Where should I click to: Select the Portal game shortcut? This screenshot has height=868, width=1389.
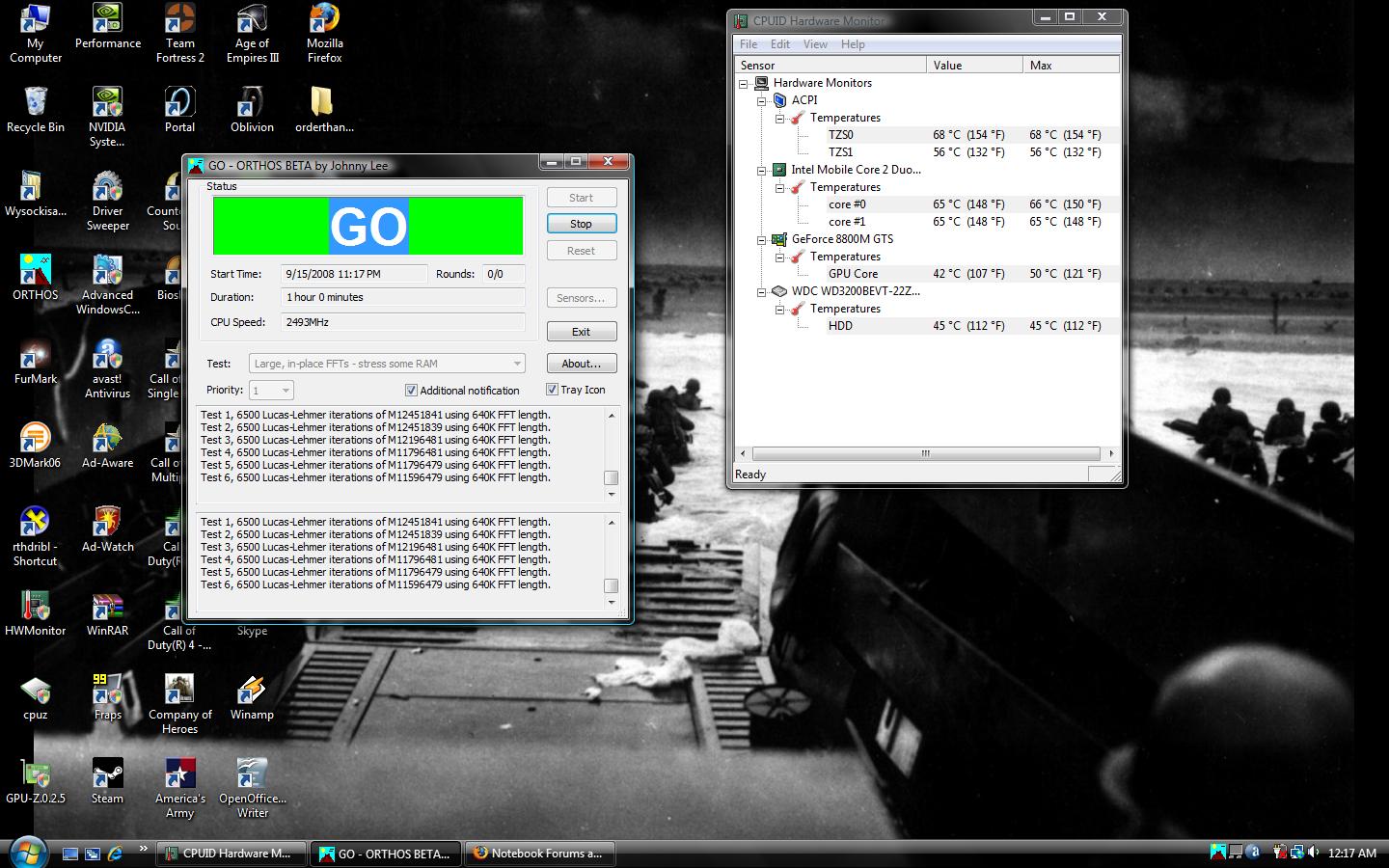pos(179,110)
